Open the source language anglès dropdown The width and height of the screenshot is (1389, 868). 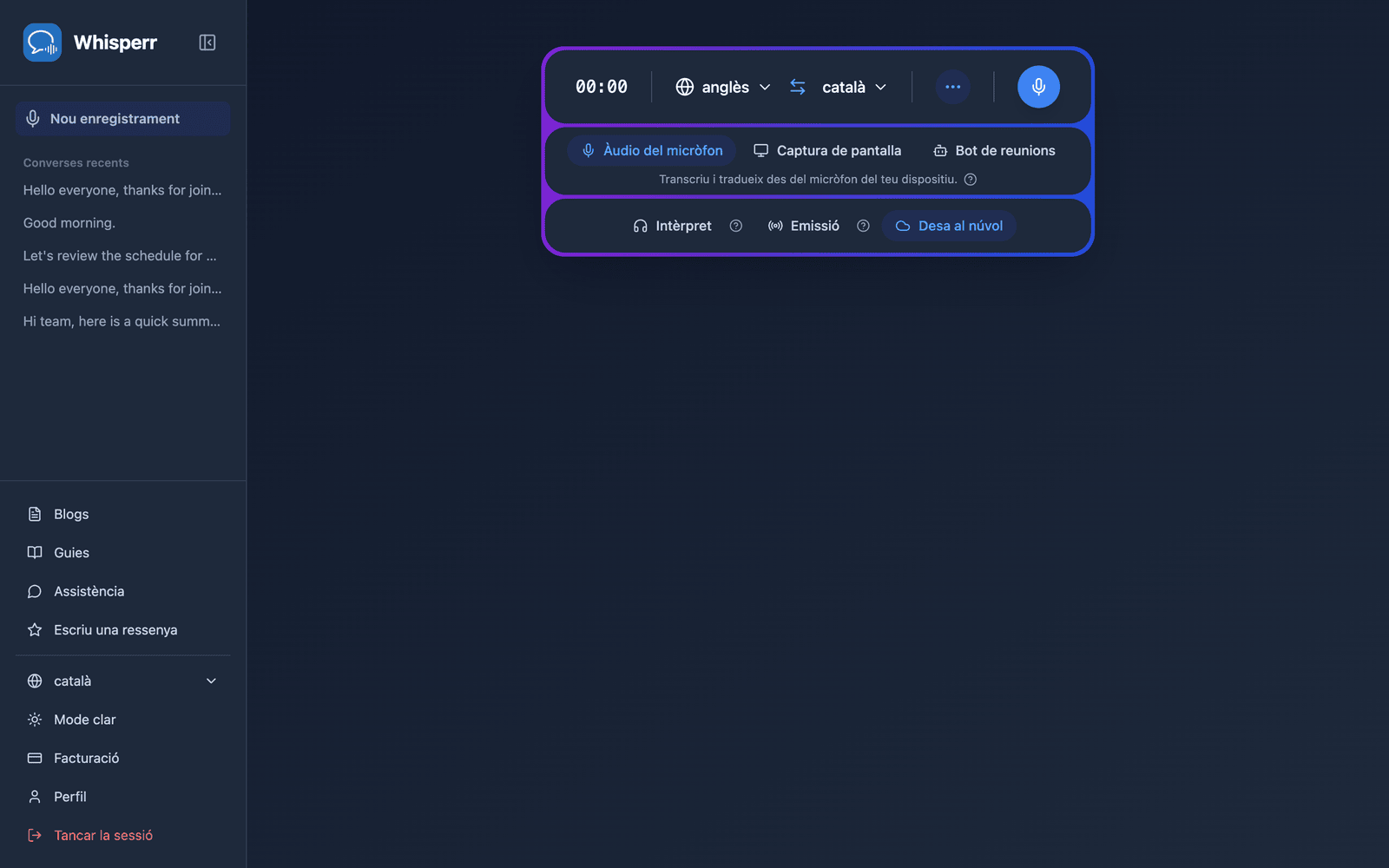pos(723,87)
